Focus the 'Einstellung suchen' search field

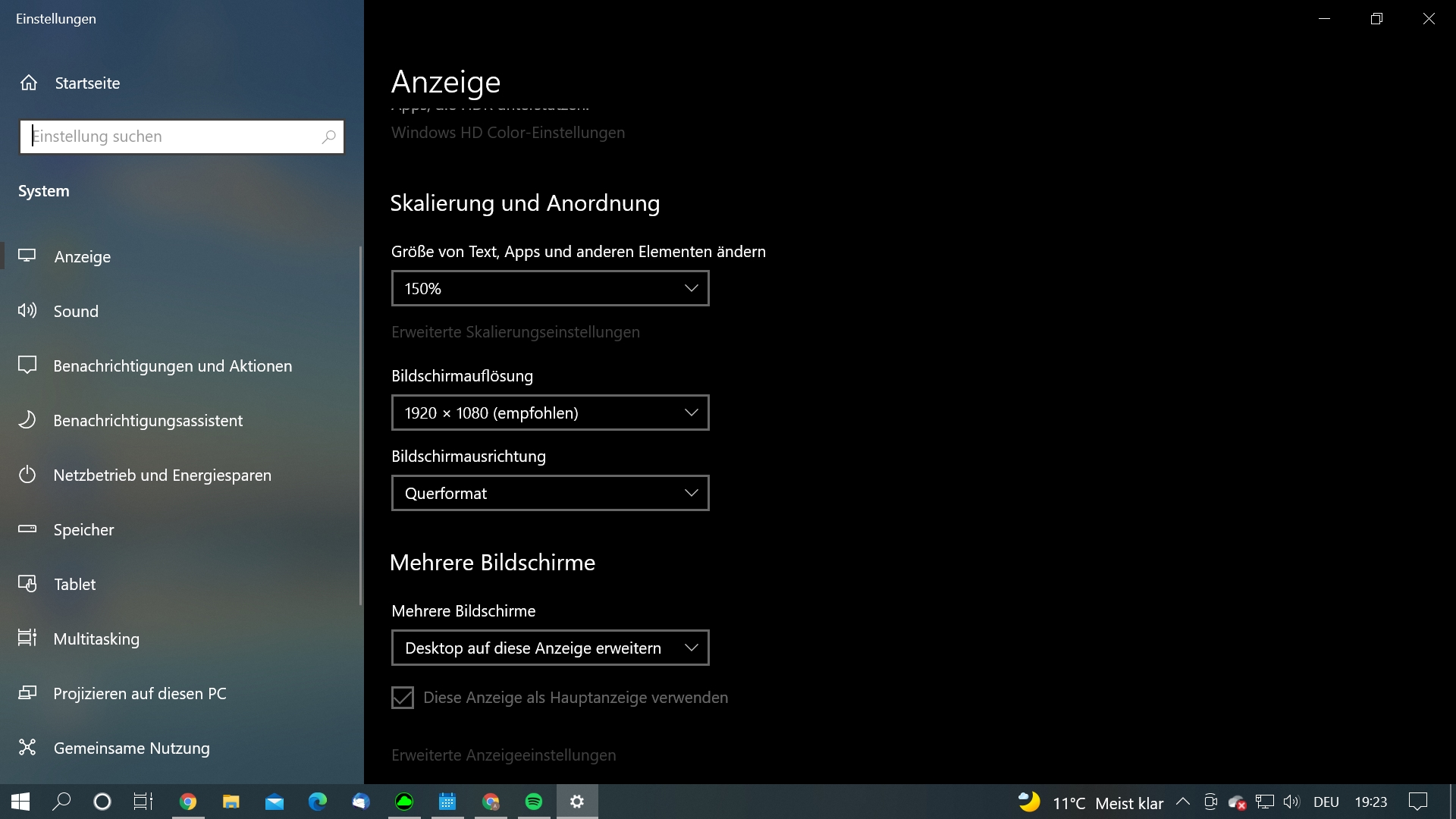tap(171, 136)
